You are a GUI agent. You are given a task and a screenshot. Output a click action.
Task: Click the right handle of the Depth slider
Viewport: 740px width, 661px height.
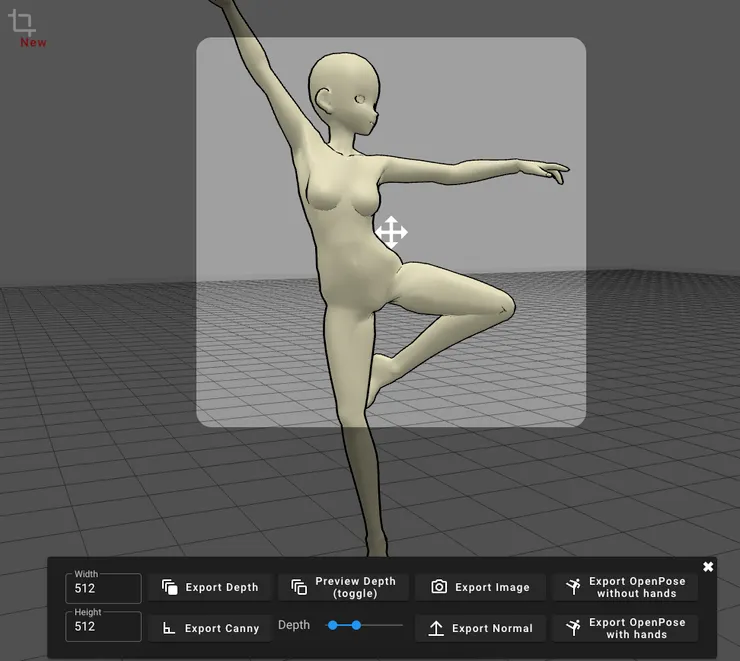click(356, 625)
